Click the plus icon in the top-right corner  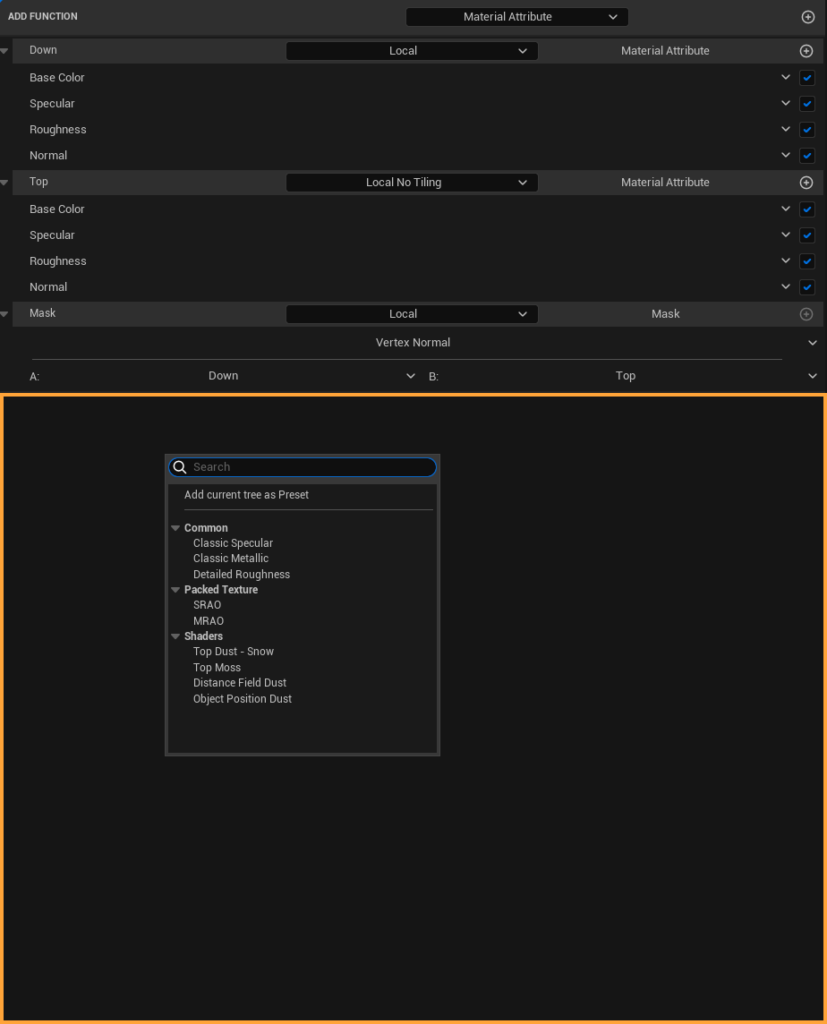(808, 16)
